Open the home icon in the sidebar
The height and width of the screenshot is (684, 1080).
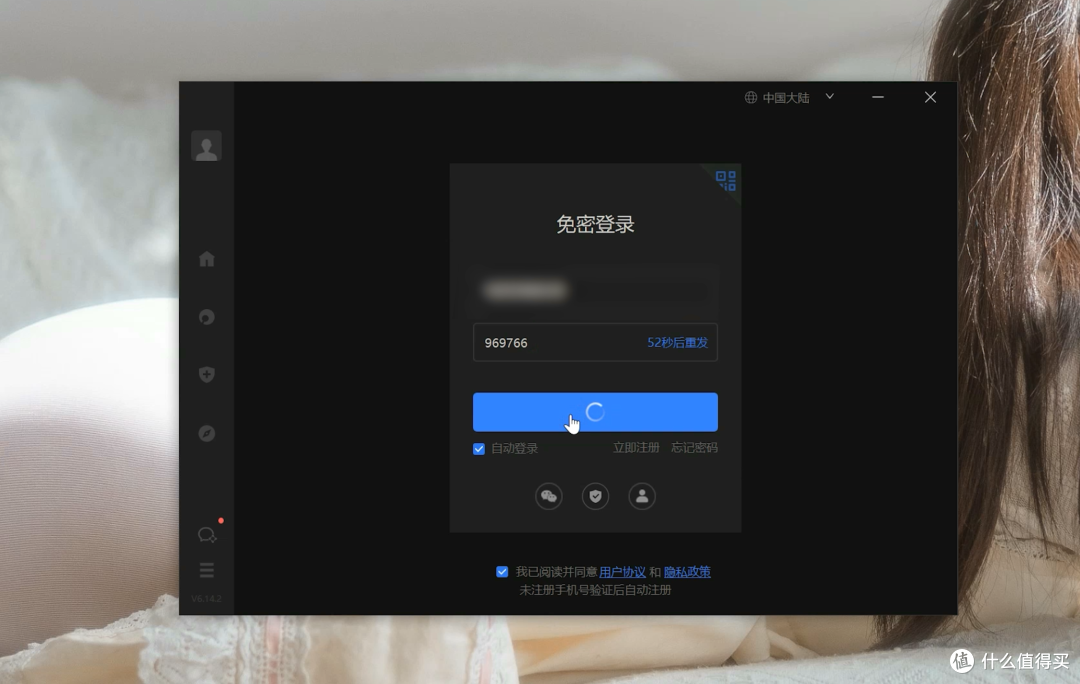(207, 259)
